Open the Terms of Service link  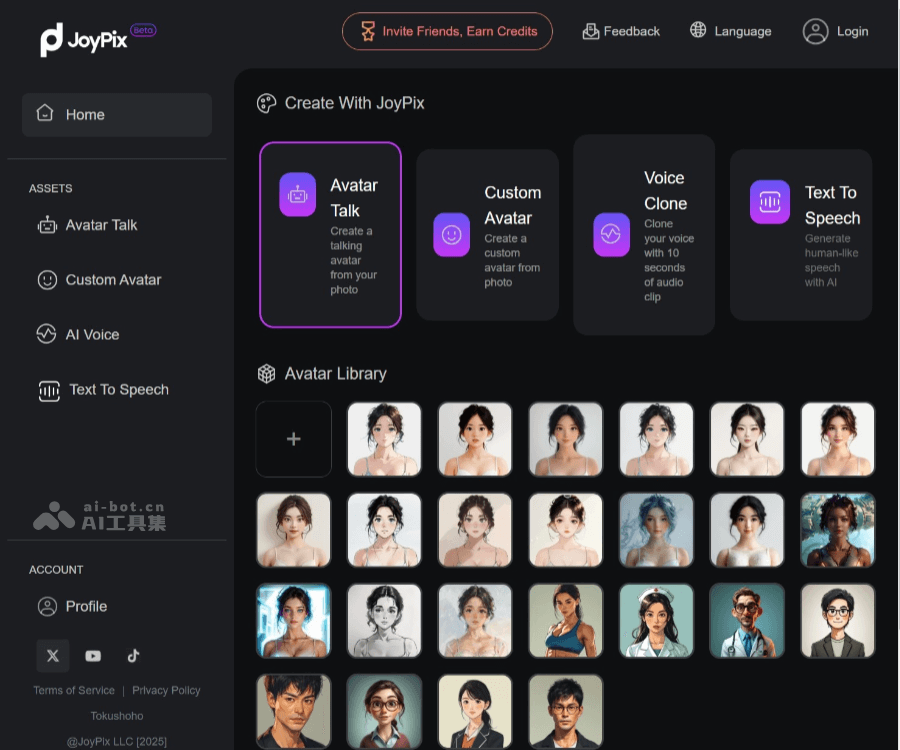pyautogui.click(x=74, y=690)
